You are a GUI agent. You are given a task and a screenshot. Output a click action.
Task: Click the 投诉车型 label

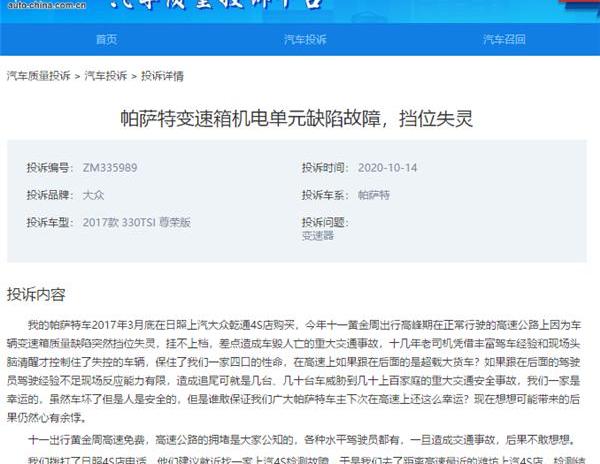coord(48,222)
